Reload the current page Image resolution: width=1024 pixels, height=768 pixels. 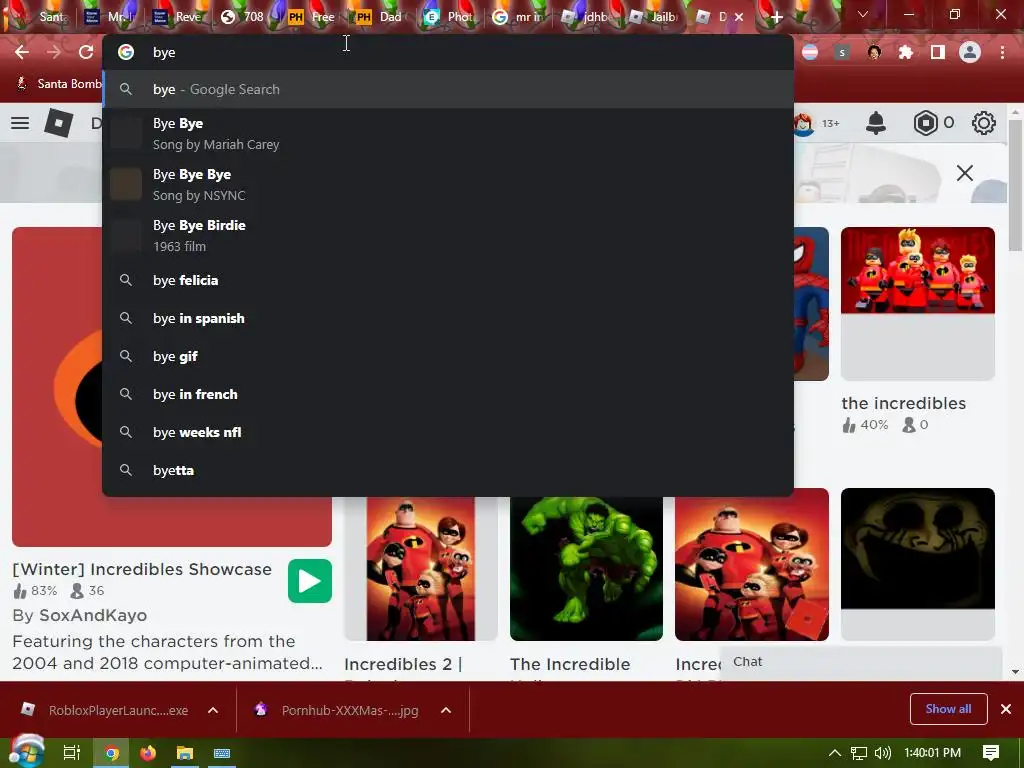[86, 52]
